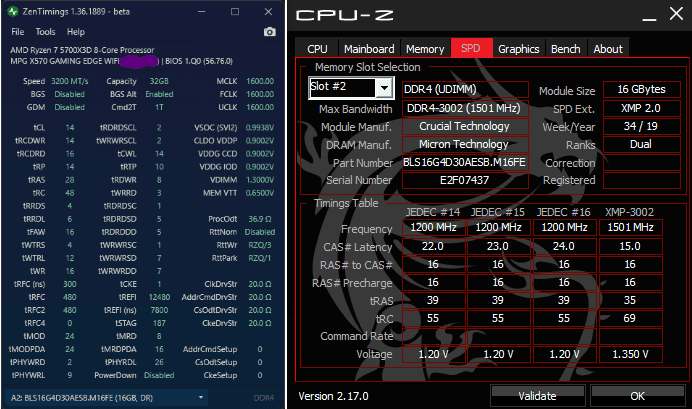Minimize the ZenTimings window
692x409 pixels.
[202, 12]
